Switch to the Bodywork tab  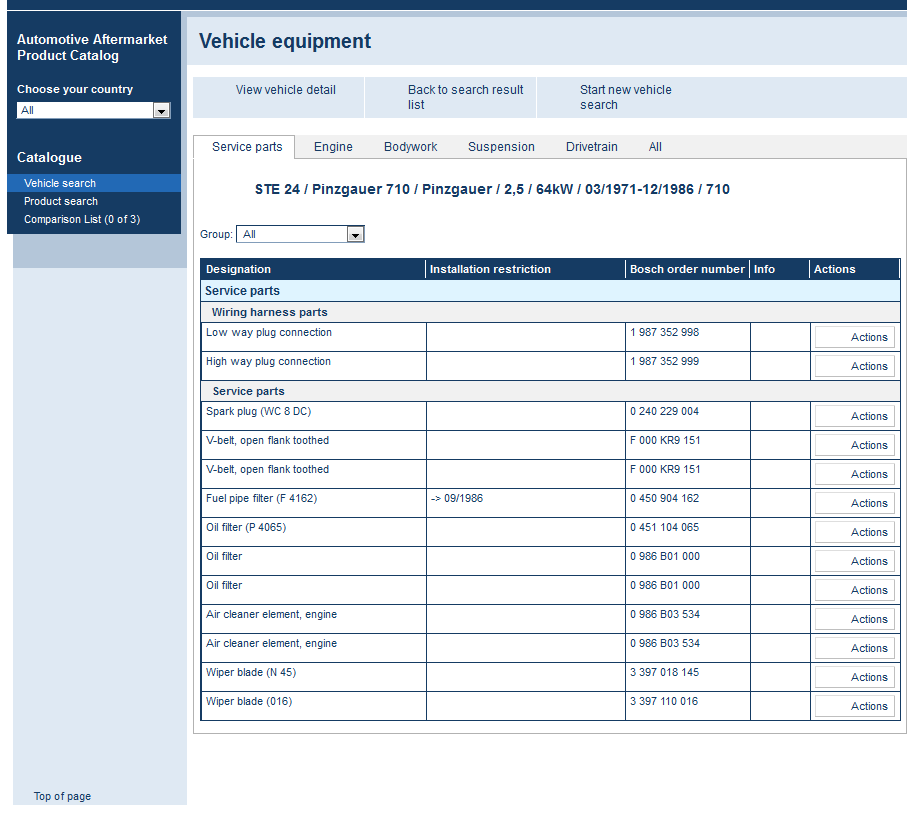pos(410,147)
